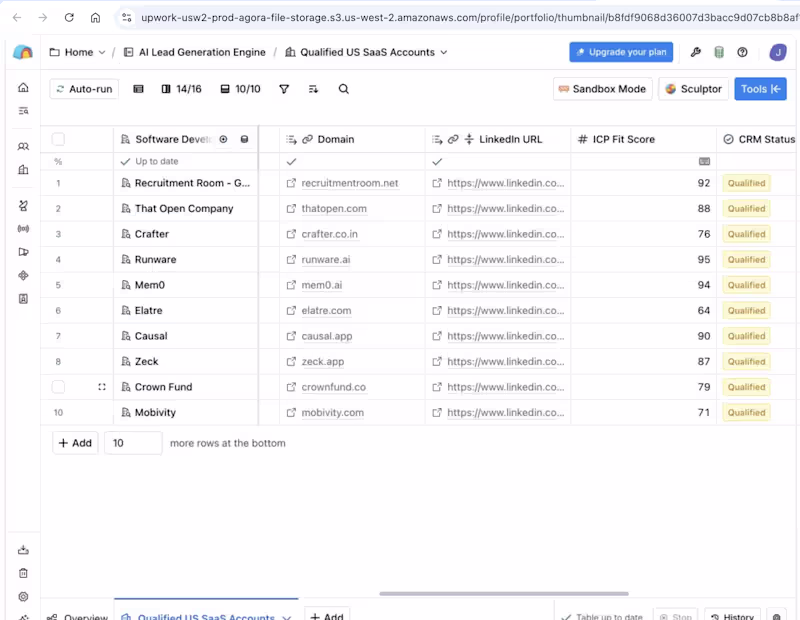Open recruitmentroom.net domain link
This screenshot has height=620, width=800.
[349, 183]
